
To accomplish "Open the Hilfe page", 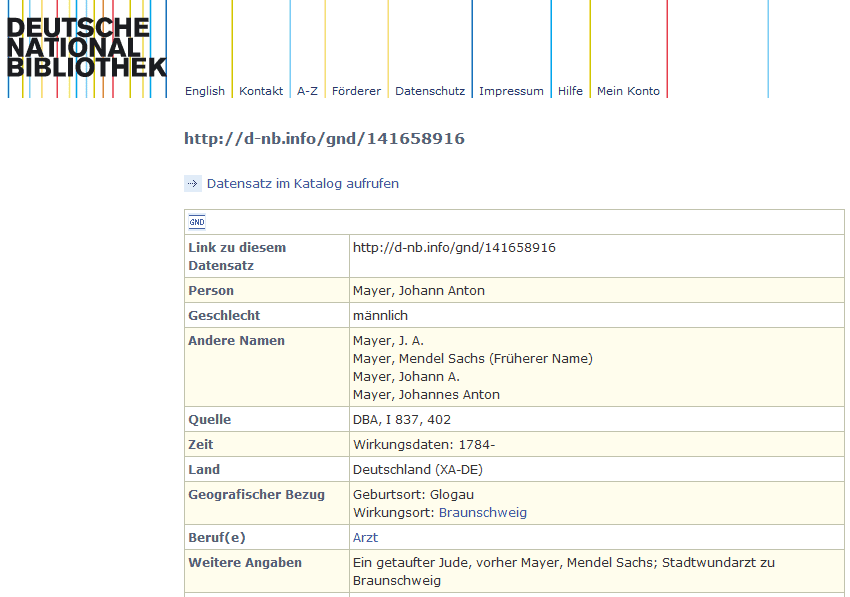I will tap(570, 91).
